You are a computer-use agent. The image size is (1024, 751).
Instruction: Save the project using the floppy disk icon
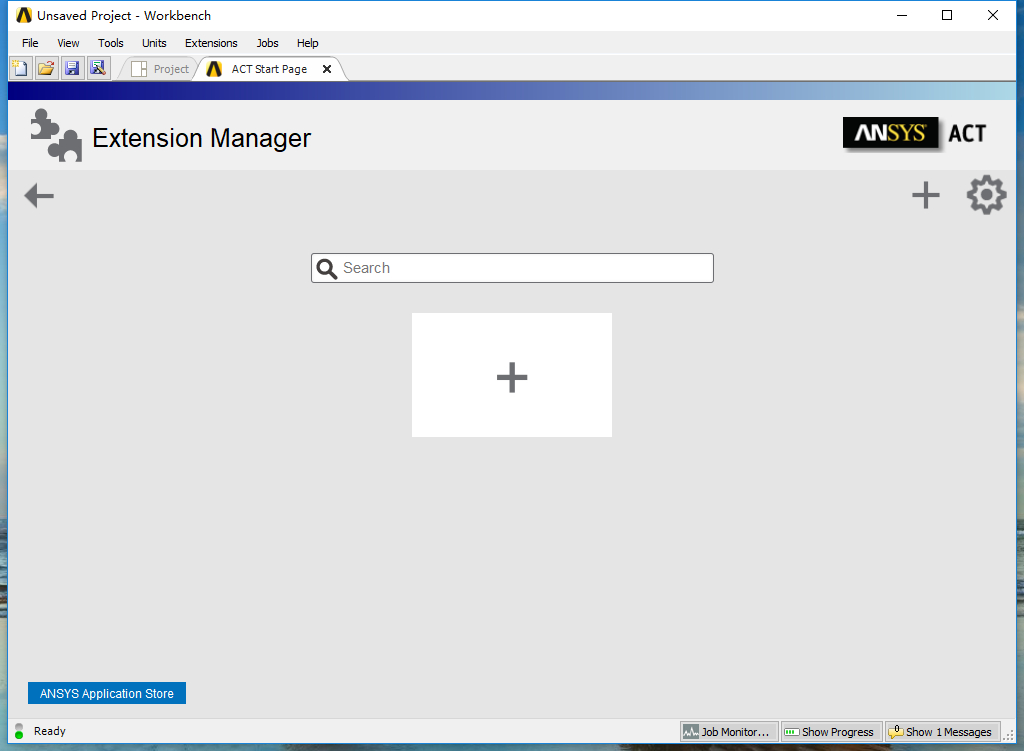point(72,69)
